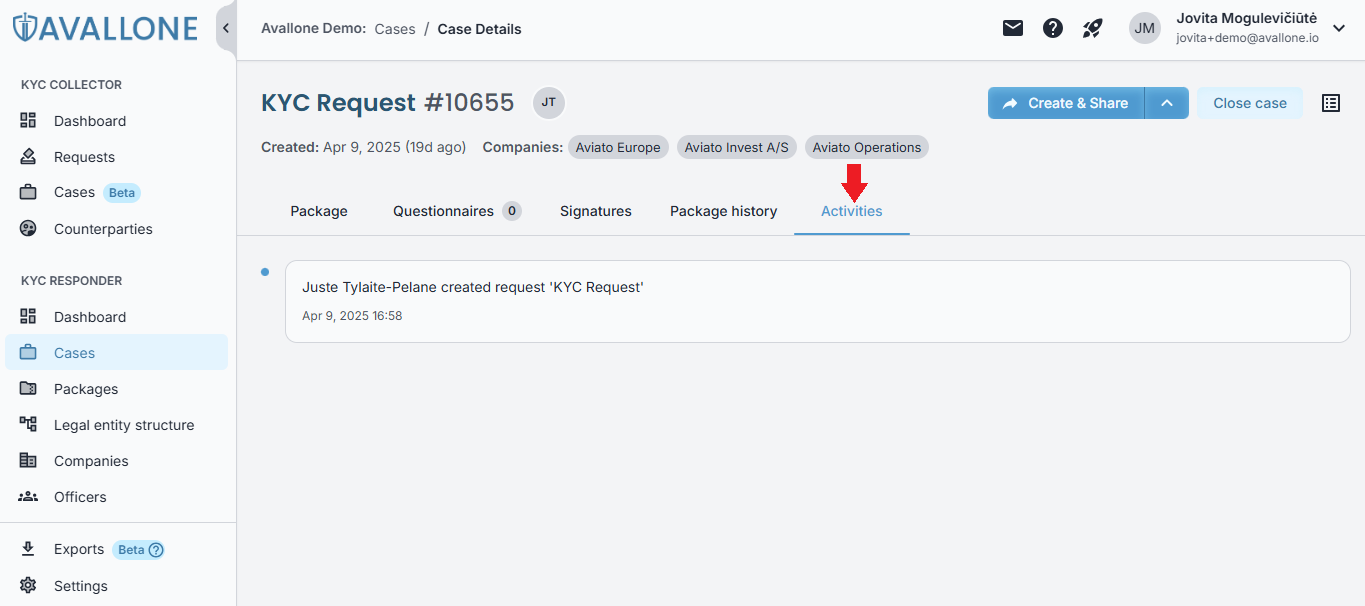Click the Aviato Europe company chip
Image resolution: width=1365 pixels, height=606 pixels.
pos(618,147)
